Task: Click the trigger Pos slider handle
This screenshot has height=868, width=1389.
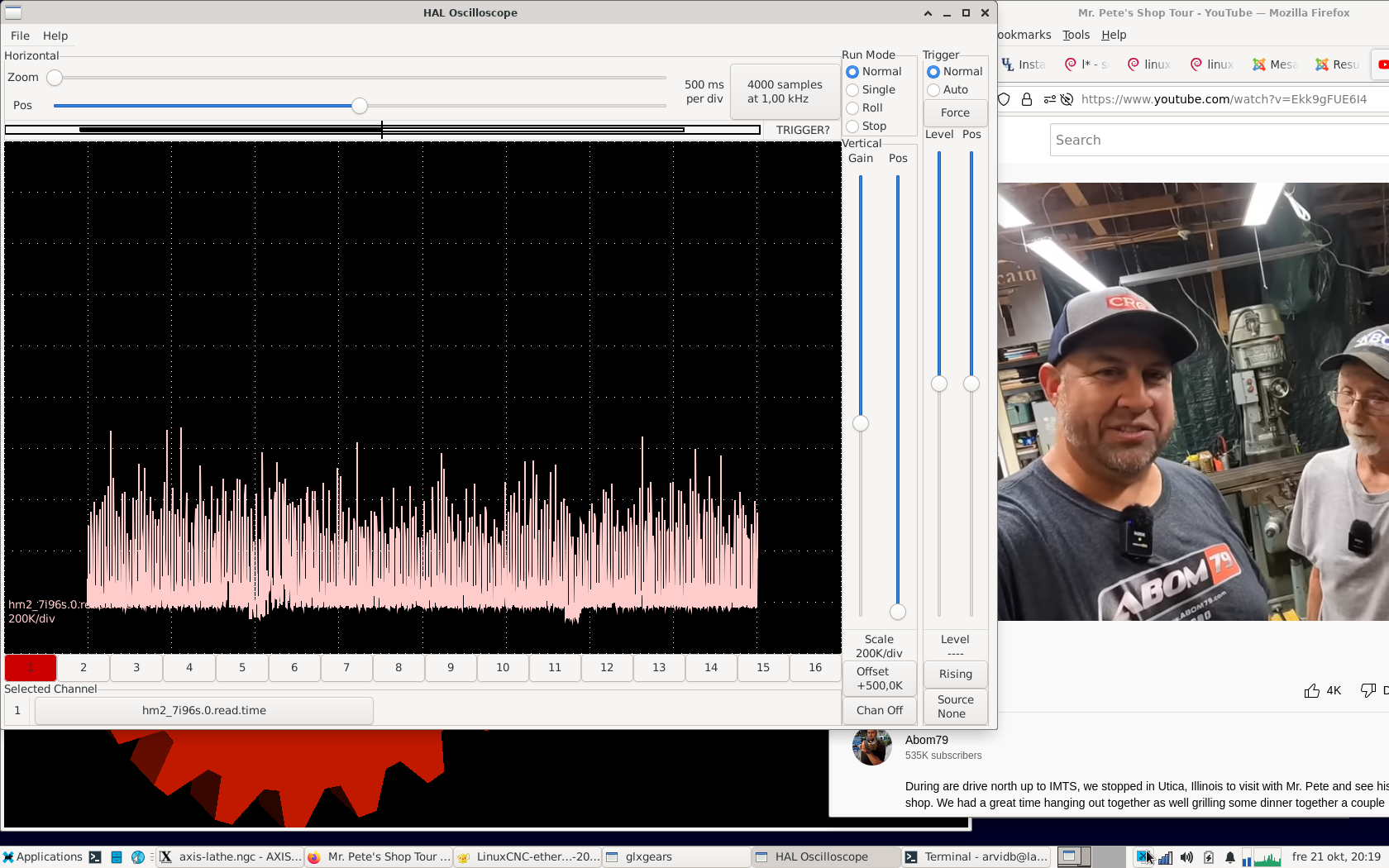Action: 971,384
